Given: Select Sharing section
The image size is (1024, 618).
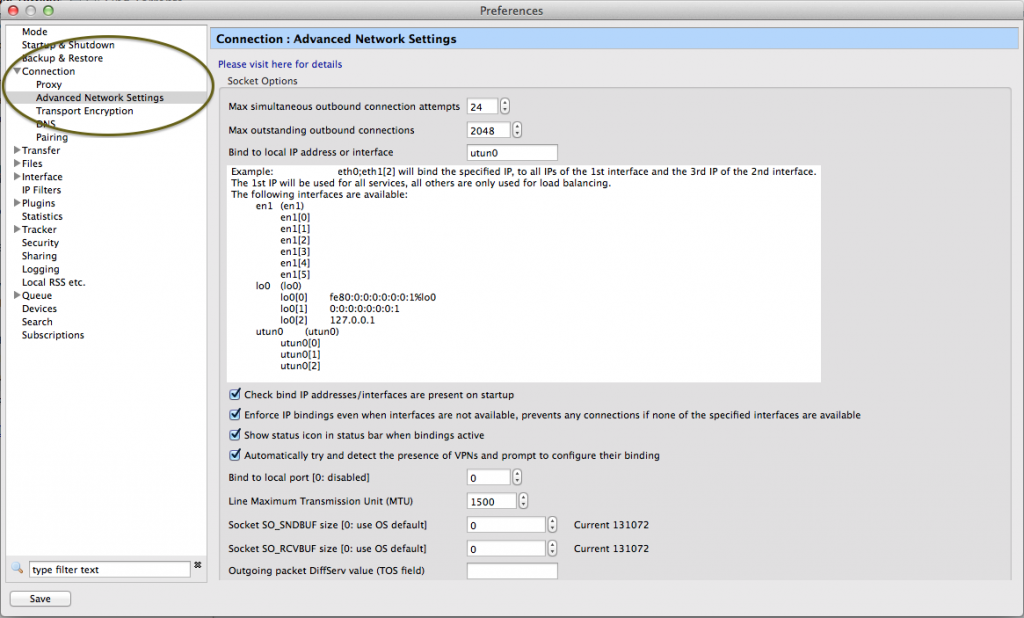Looking at the screenshot, I should [x=39, y=255].
